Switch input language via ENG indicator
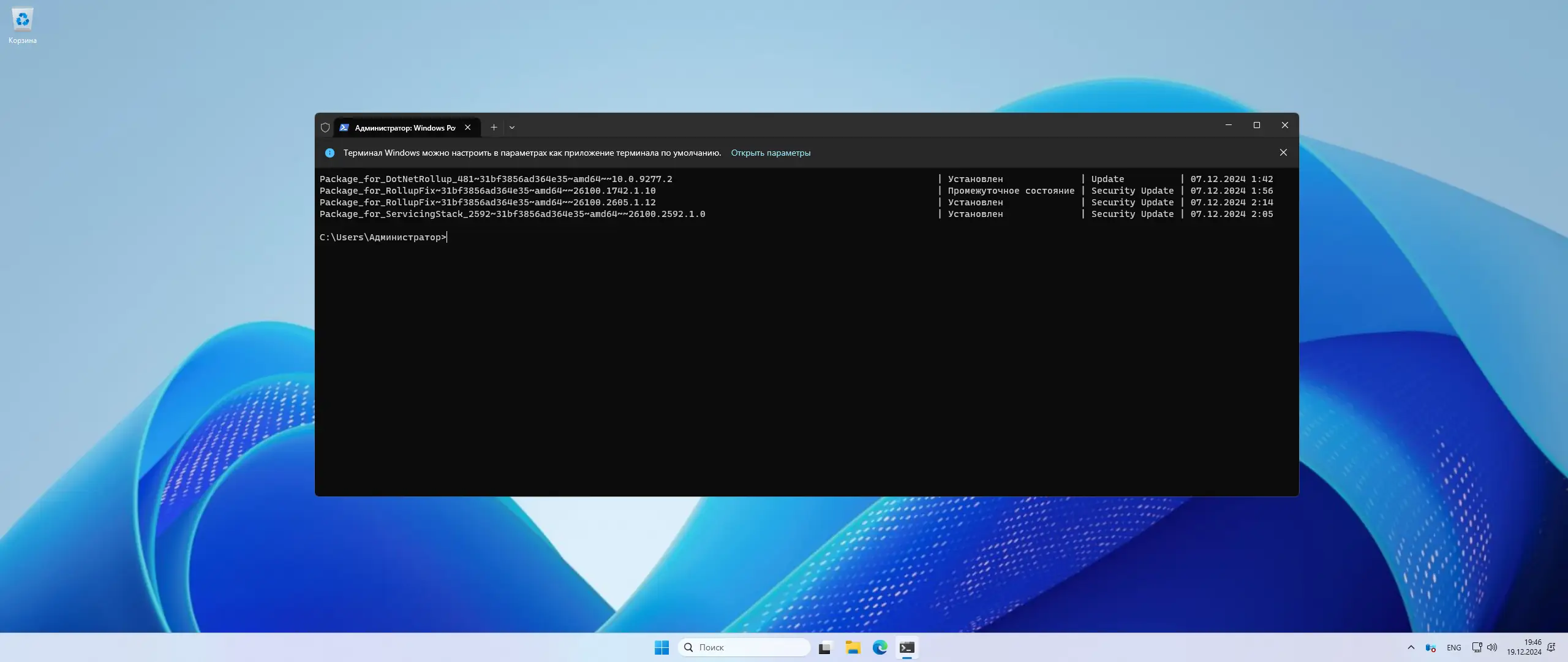Screen dimensions: 1568x662 1453,647
